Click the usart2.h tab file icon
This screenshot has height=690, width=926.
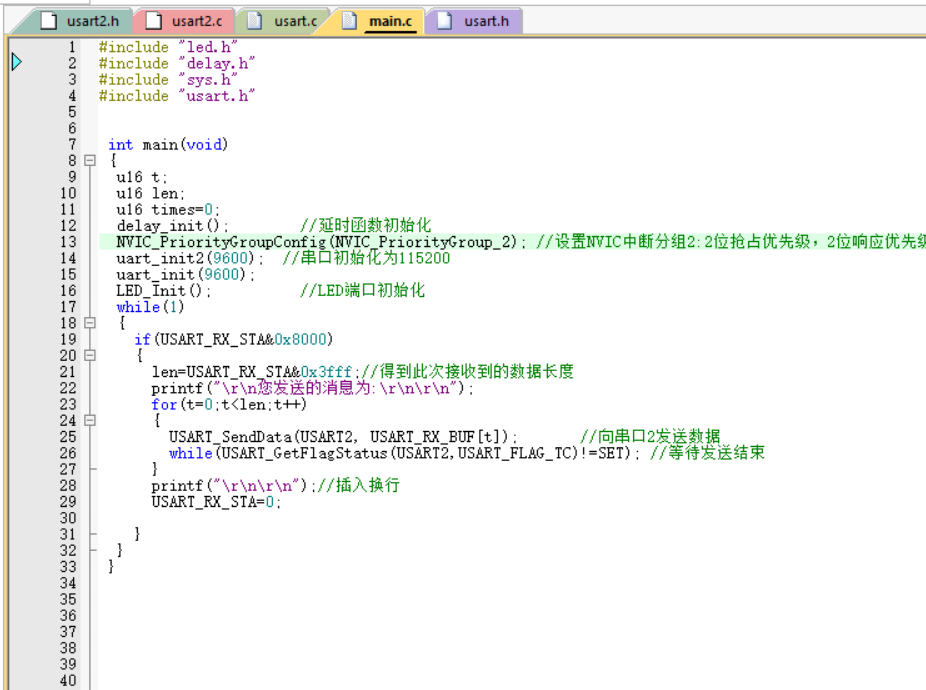pos(49,21)
